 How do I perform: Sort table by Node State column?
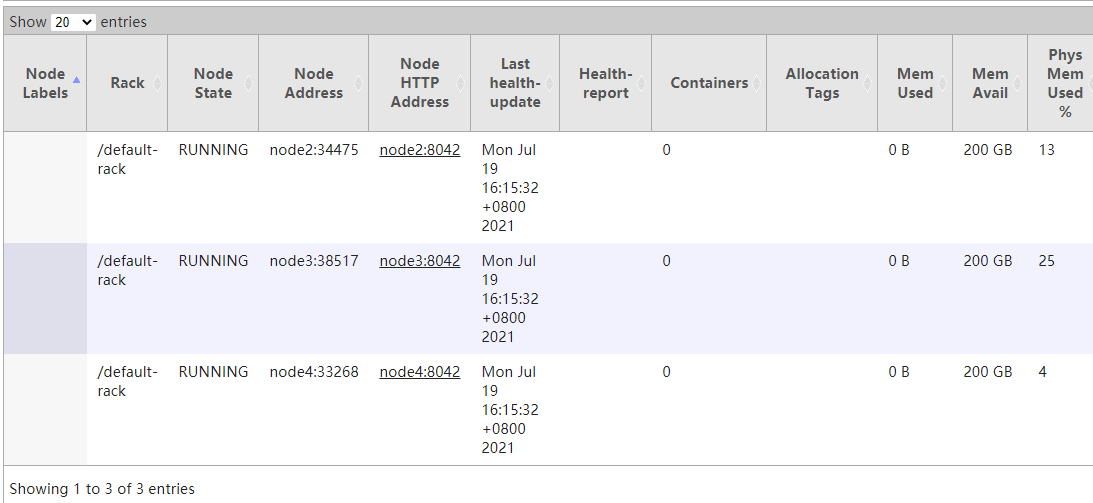click(213, 83)
